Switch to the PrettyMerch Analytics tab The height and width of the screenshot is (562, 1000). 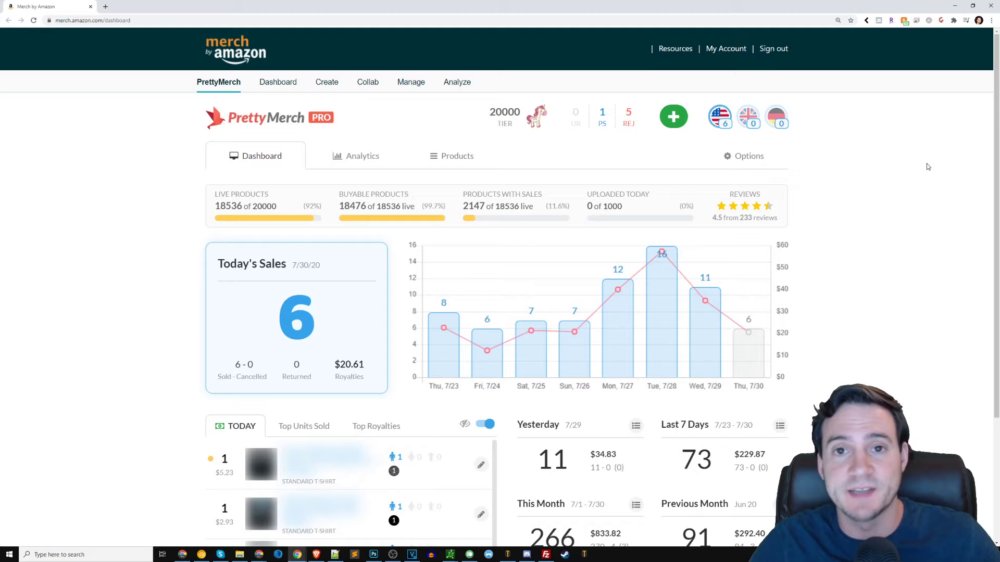click(356, 156)
